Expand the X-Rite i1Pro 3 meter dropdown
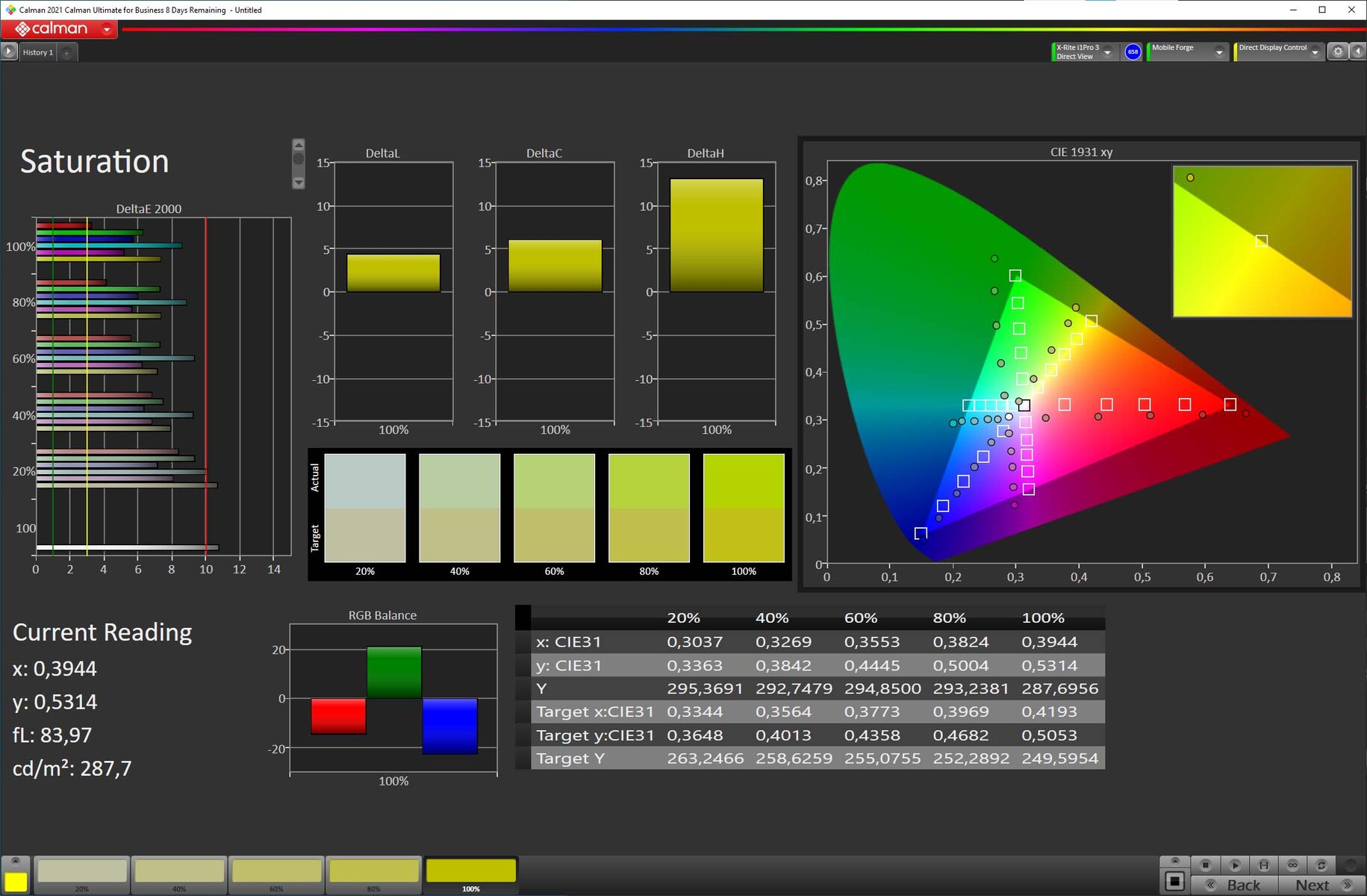 click(1107, 52)
